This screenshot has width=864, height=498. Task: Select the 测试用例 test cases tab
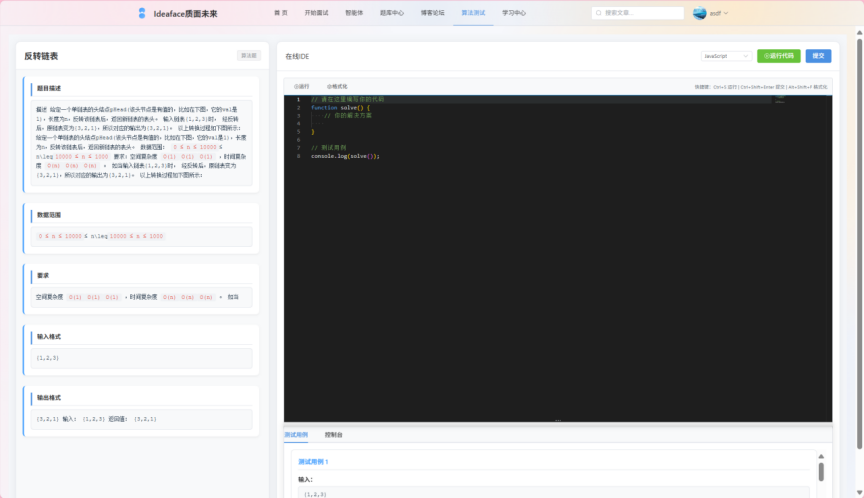[296, 435]
